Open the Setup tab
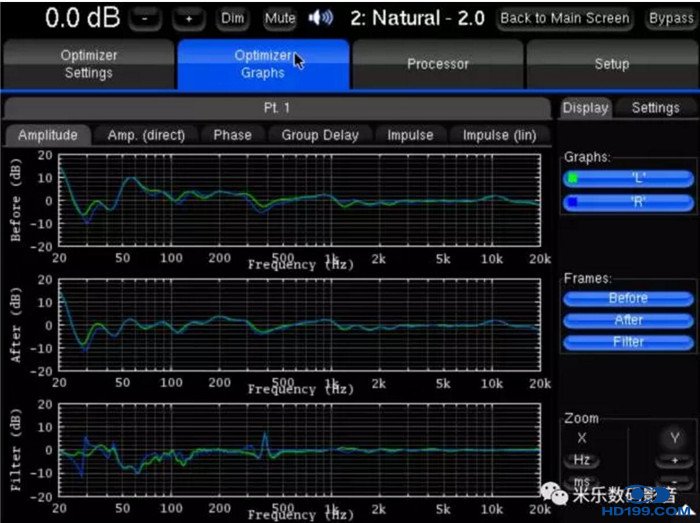Image resolution: width=700 pixels, height=523 pixels. tap(611, 65)
